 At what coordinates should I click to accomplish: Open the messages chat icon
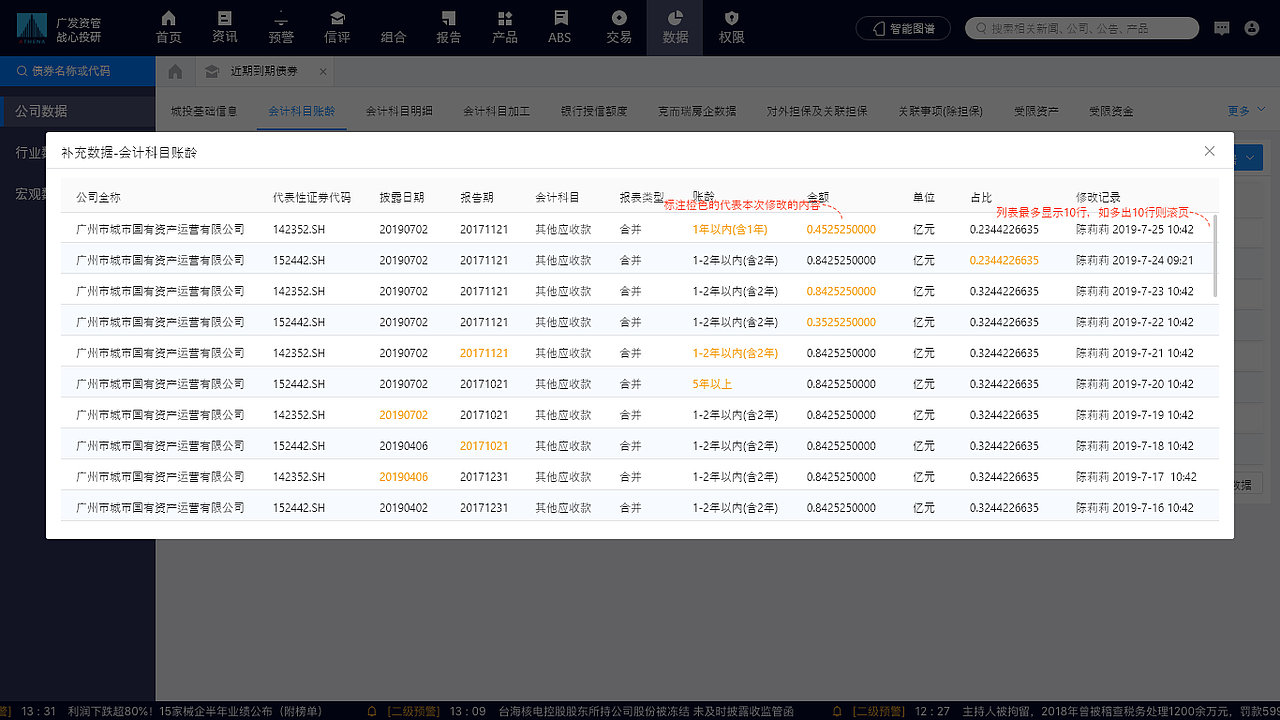1222,29
